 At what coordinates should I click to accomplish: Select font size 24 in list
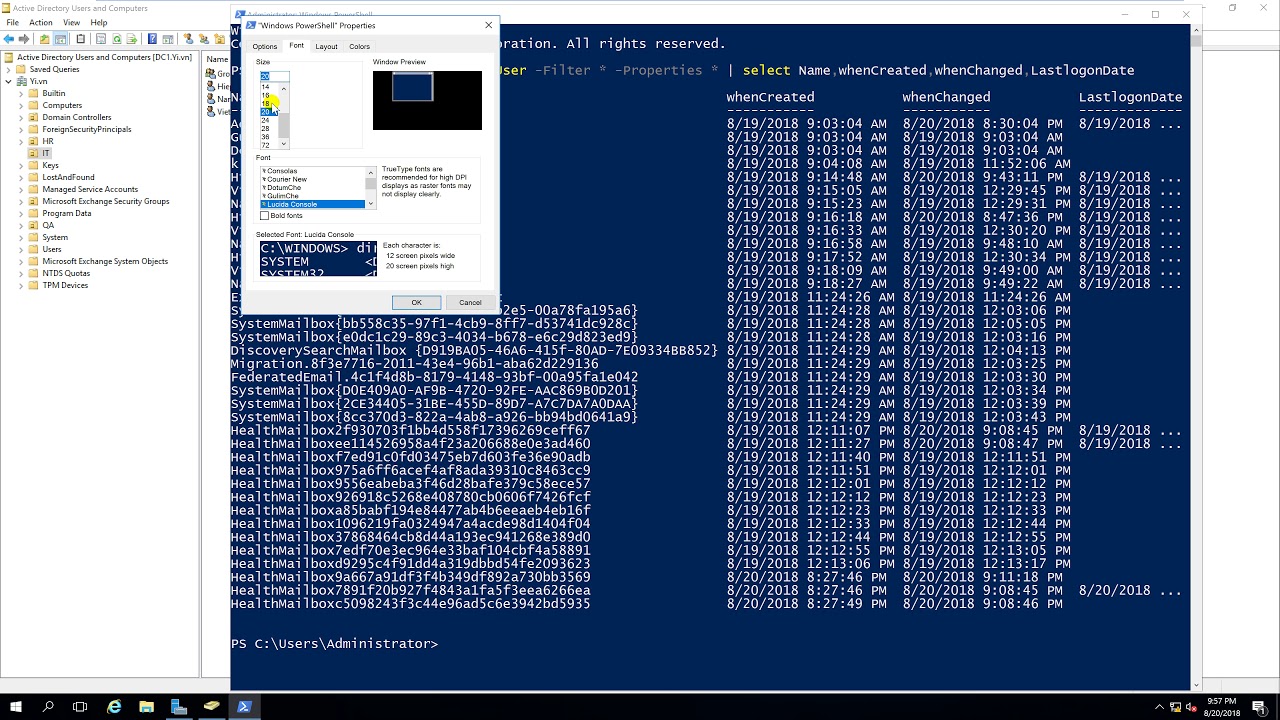266,120
